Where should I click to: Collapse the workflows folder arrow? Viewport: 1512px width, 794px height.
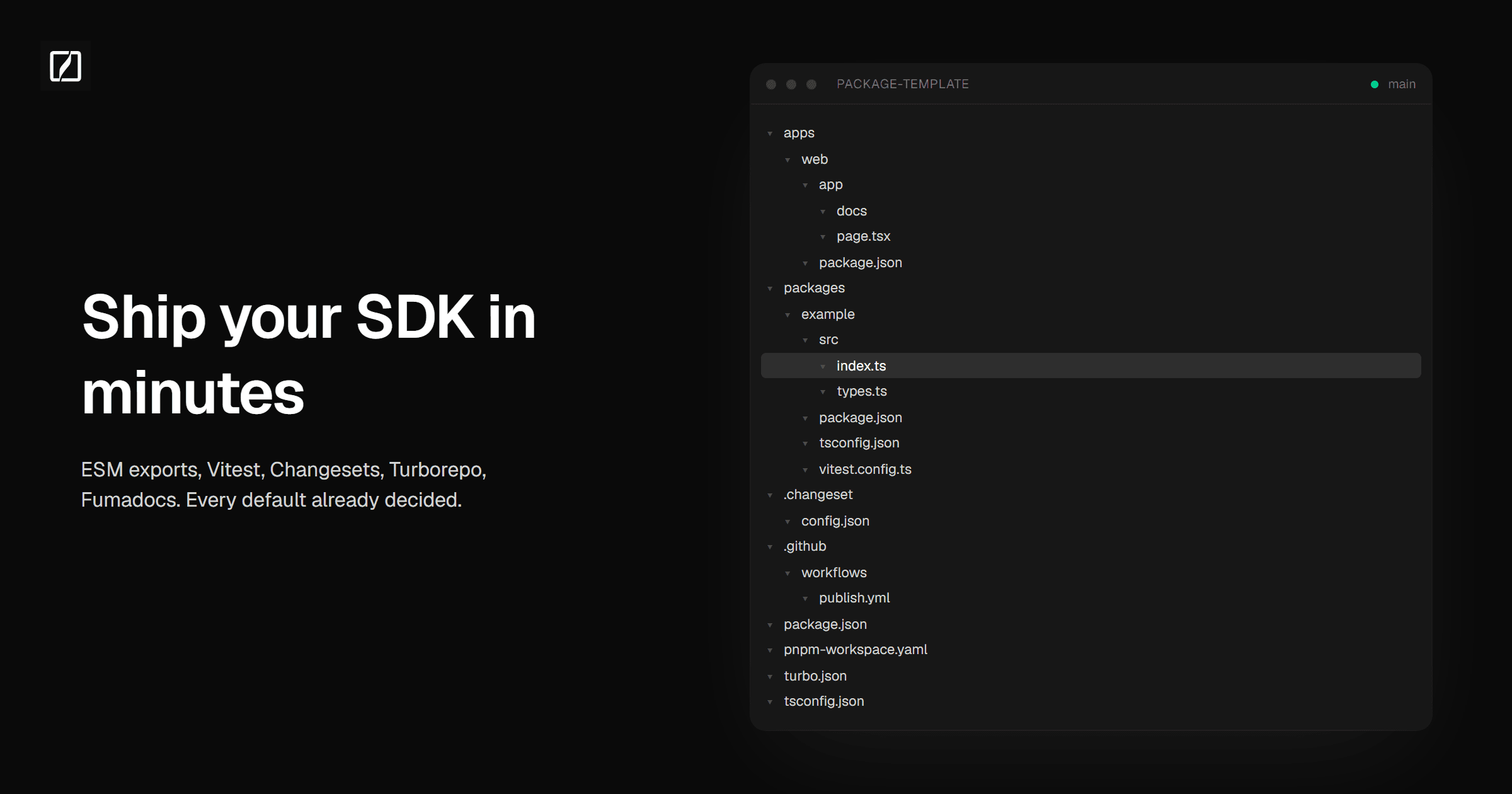click(787, 573)
